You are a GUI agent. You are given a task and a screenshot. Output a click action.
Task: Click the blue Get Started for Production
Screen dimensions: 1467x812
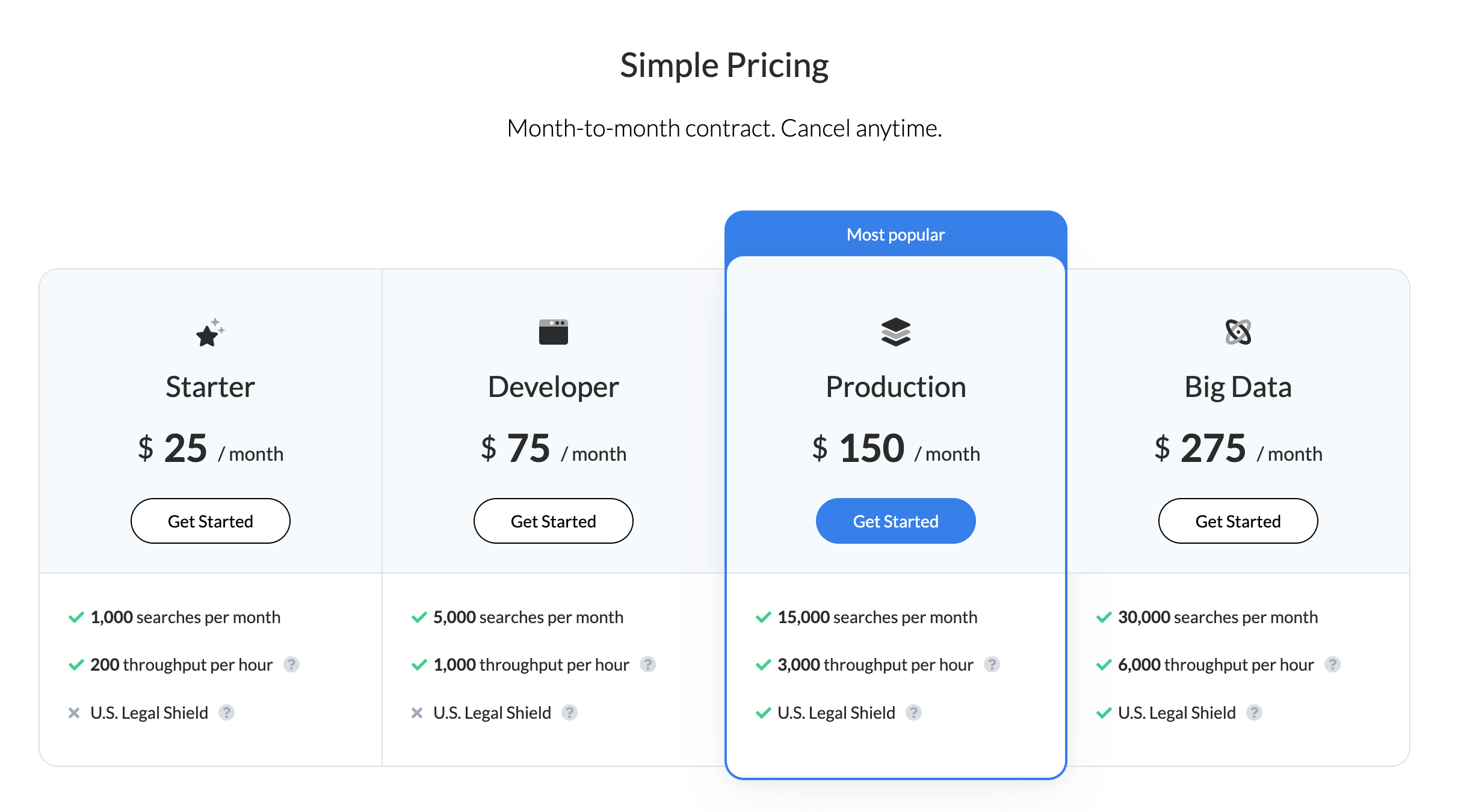click(895, 521)
